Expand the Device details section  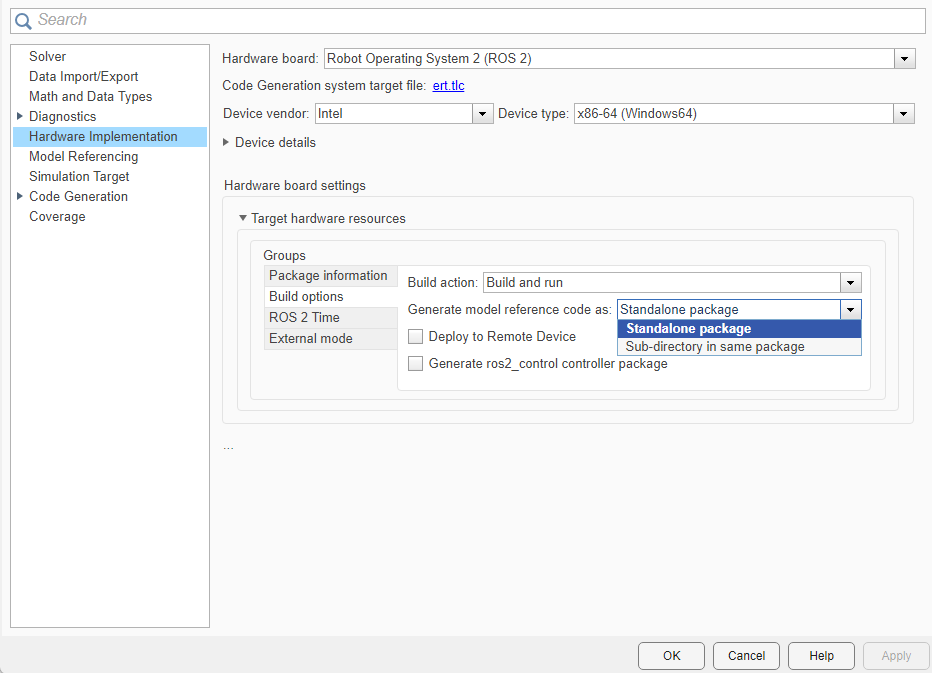(225, 142)
